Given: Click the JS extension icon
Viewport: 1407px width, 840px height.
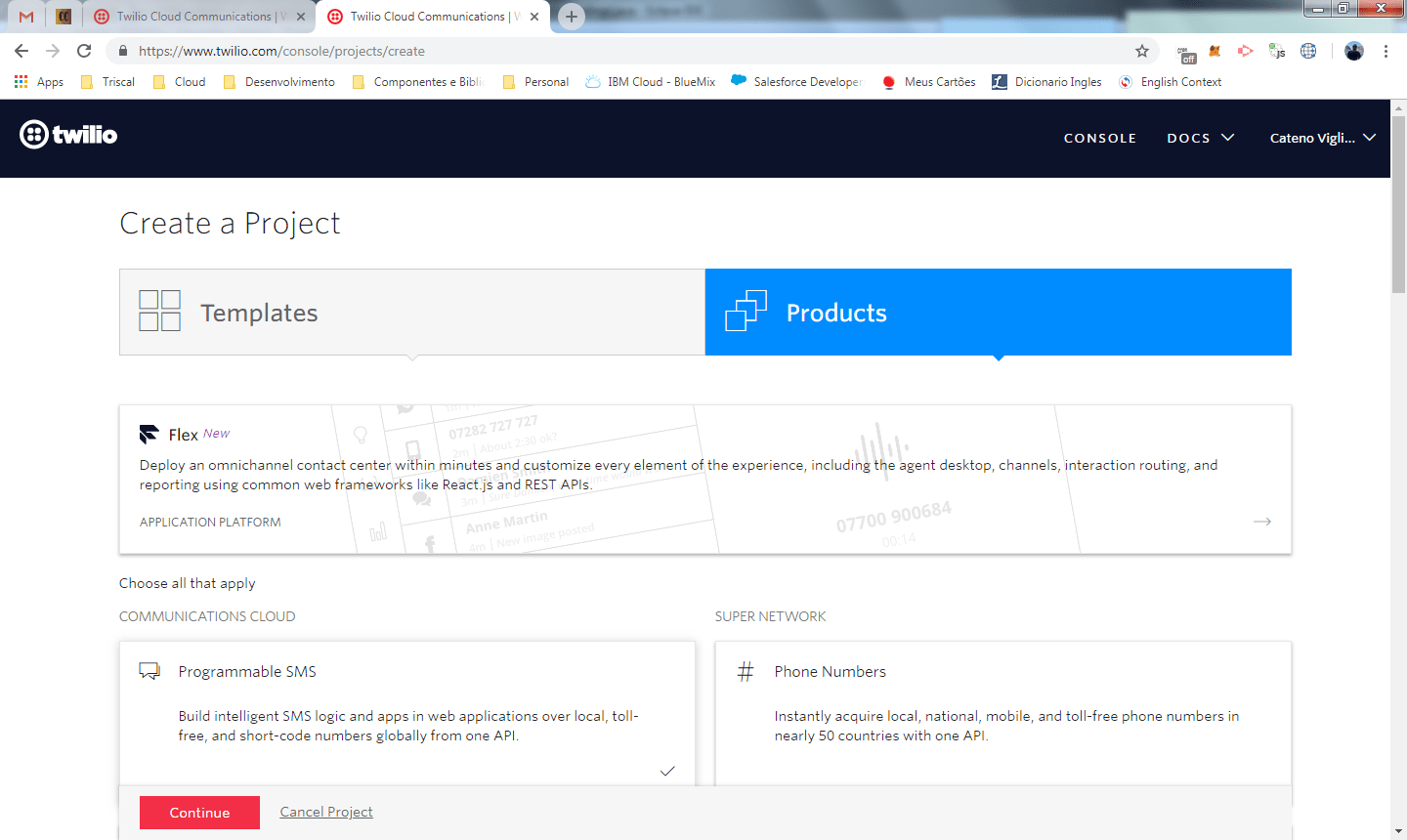Looking at the screenshot, I should [x=1277, y=51].
